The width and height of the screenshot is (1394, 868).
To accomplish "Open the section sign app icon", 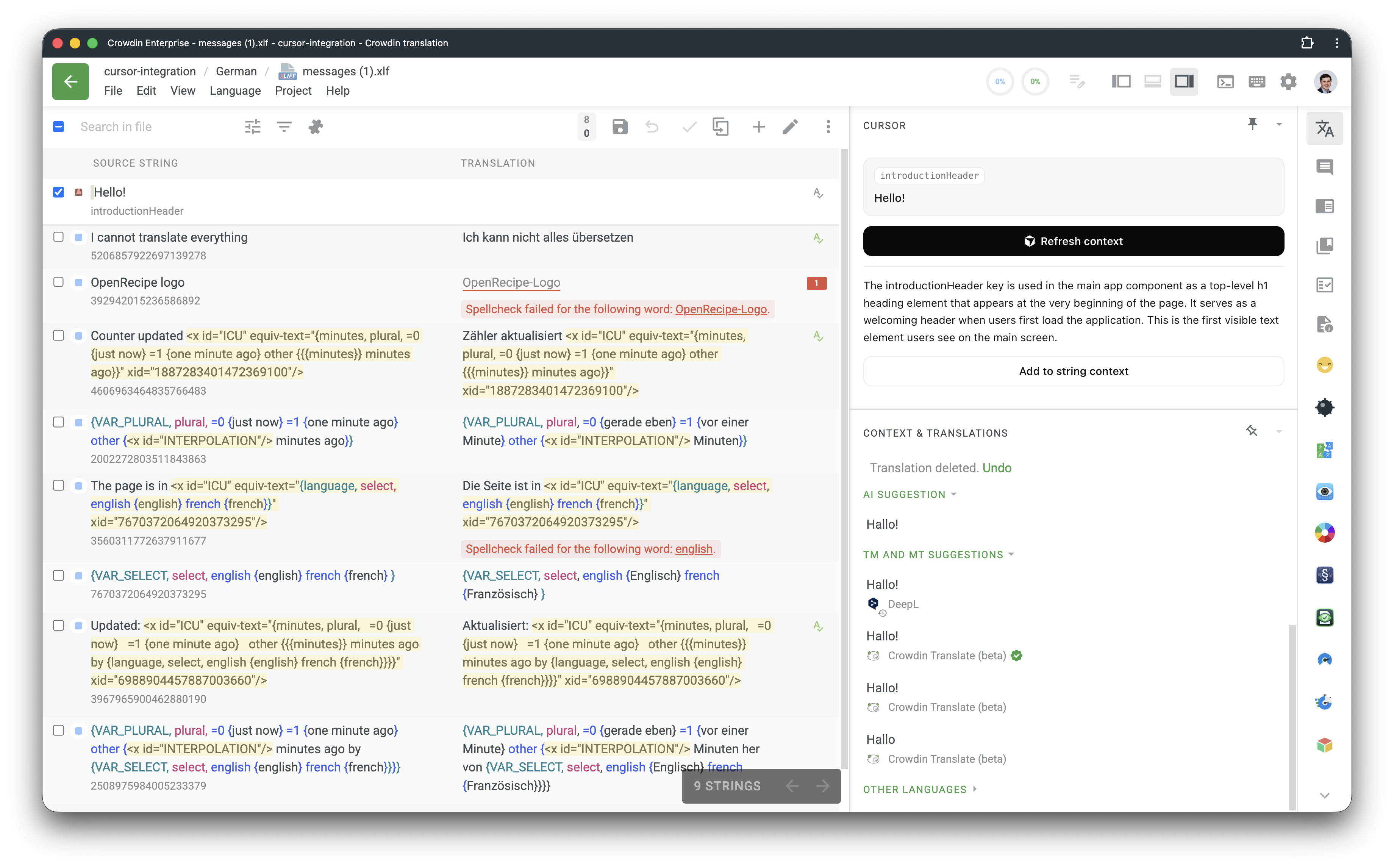I will [x=1324, y=575].
